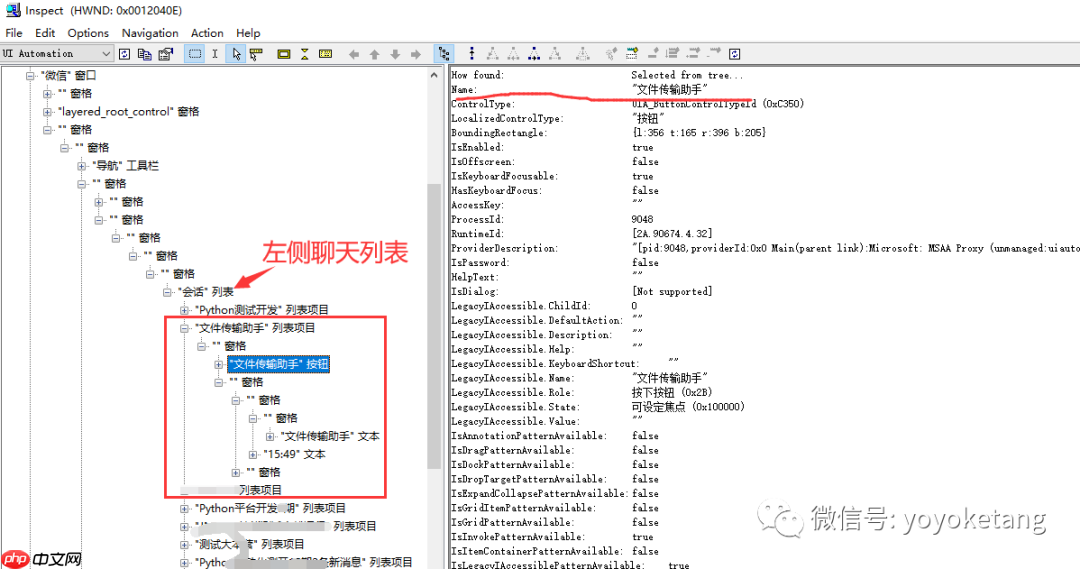
Task: Open the UI Automation mode dropdown
Action: (56, 53)
